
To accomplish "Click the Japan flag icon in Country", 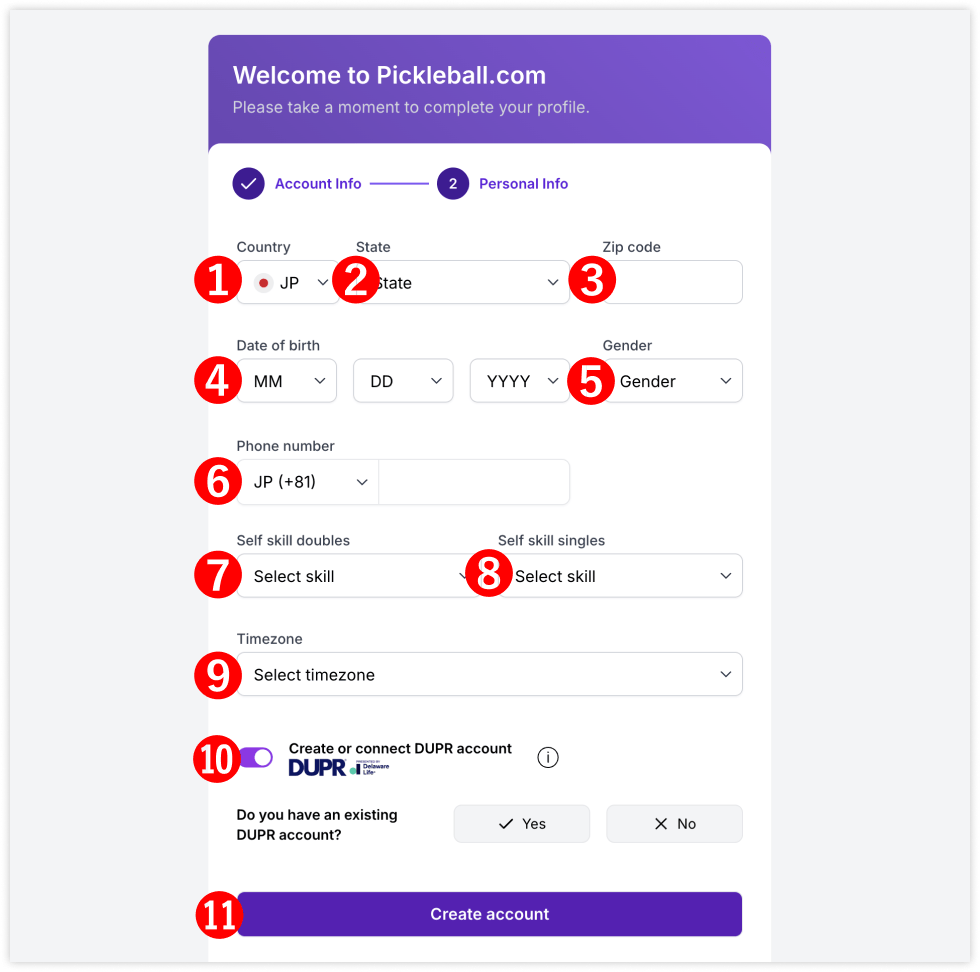I will [x=264, y=283].
